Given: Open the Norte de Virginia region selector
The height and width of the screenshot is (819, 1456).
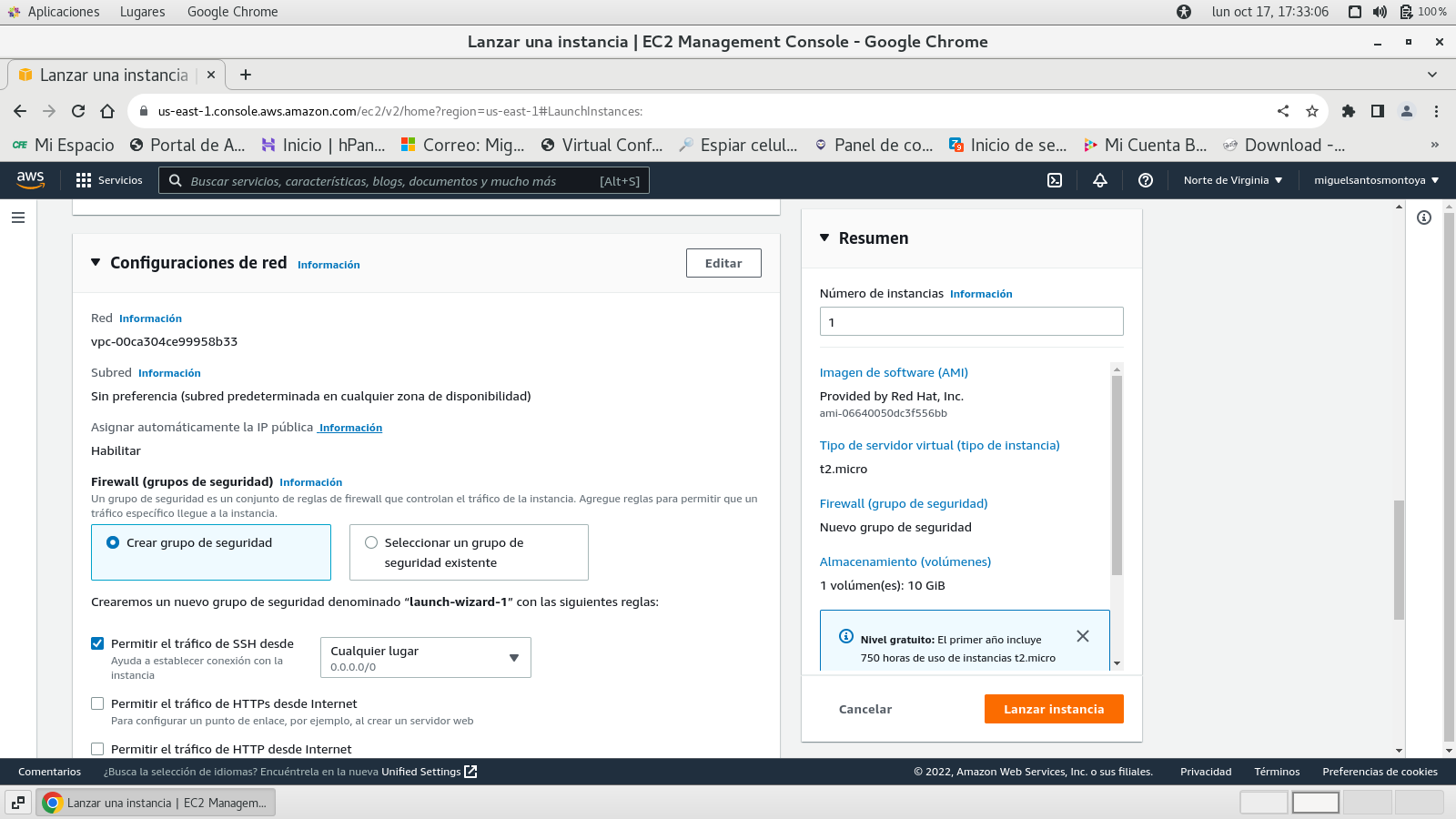Looking at the screenshot, I should pos(1233,180).
